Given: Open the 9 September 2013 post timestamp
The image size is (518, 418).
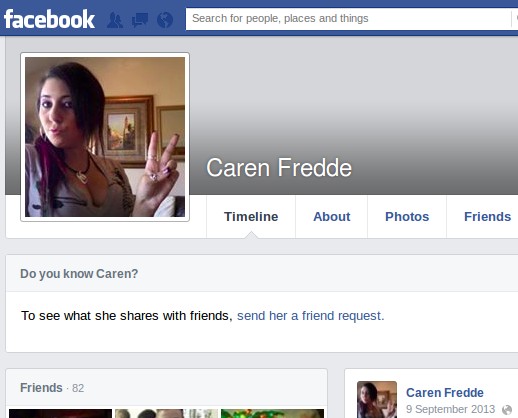Looking at the screenshot, I should 450,409.
